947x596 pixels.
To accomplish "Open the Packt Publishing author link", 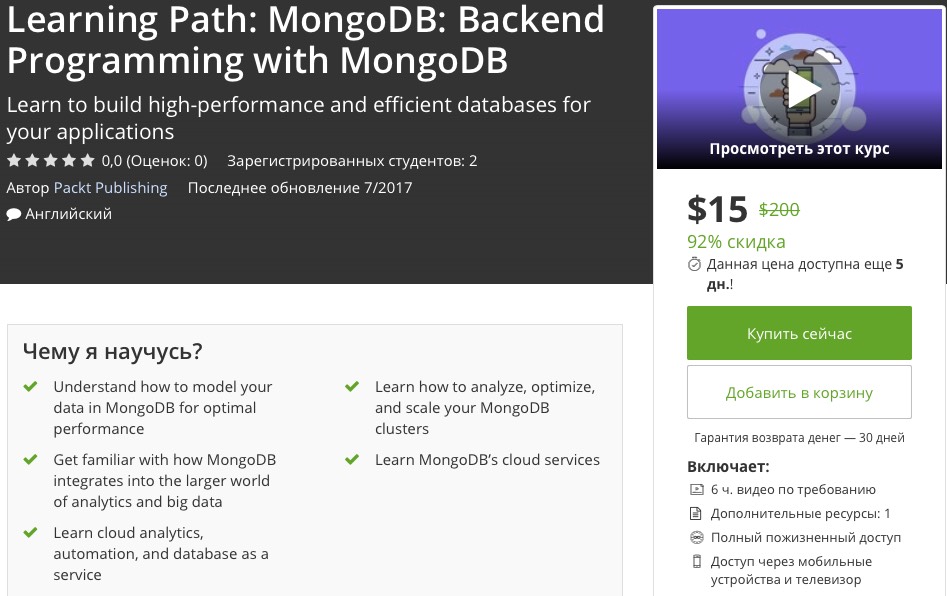I will [x=110, y=187].
